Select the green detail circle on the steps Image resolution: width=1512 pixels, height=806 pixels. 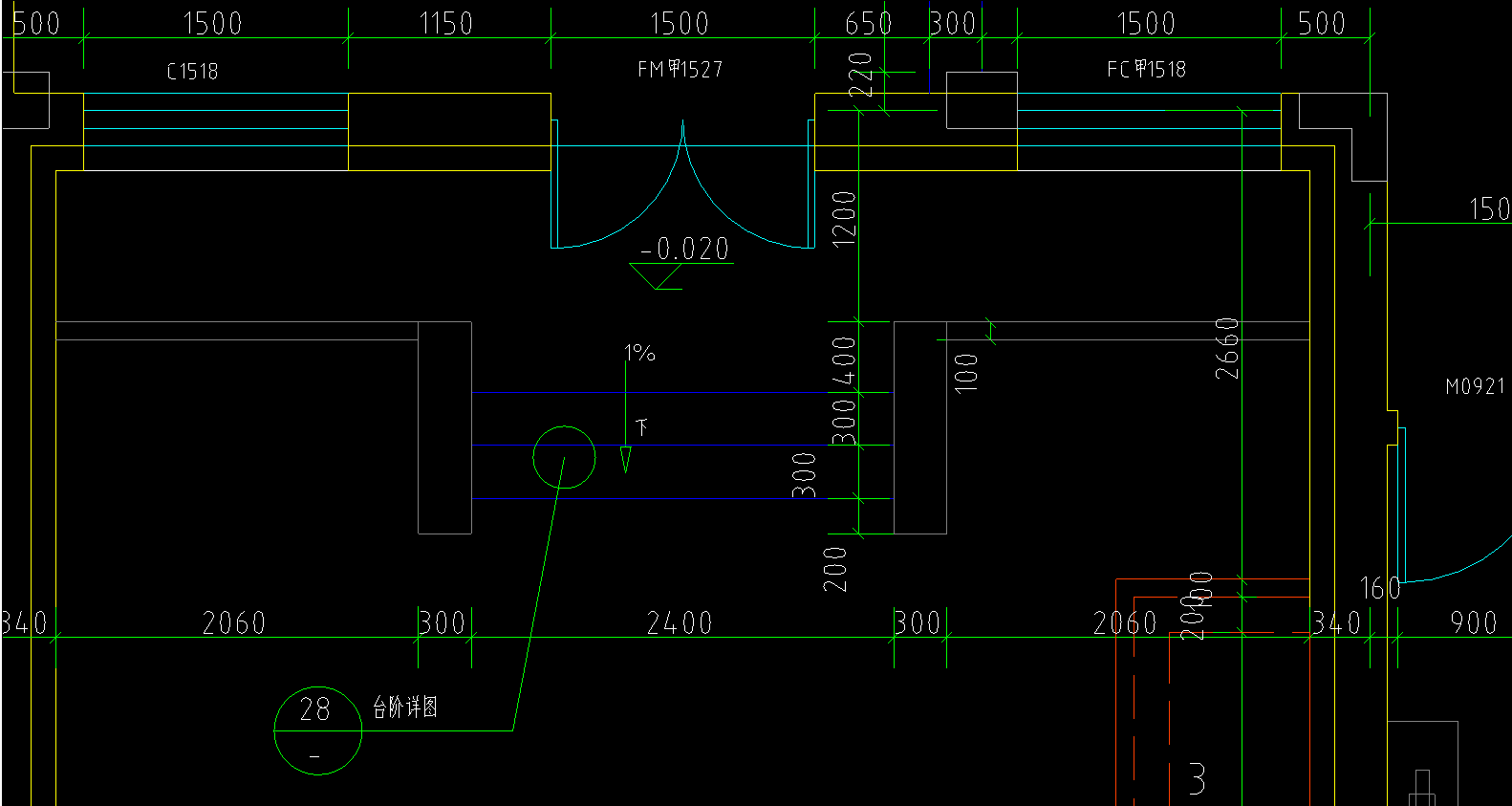[564, 457]
